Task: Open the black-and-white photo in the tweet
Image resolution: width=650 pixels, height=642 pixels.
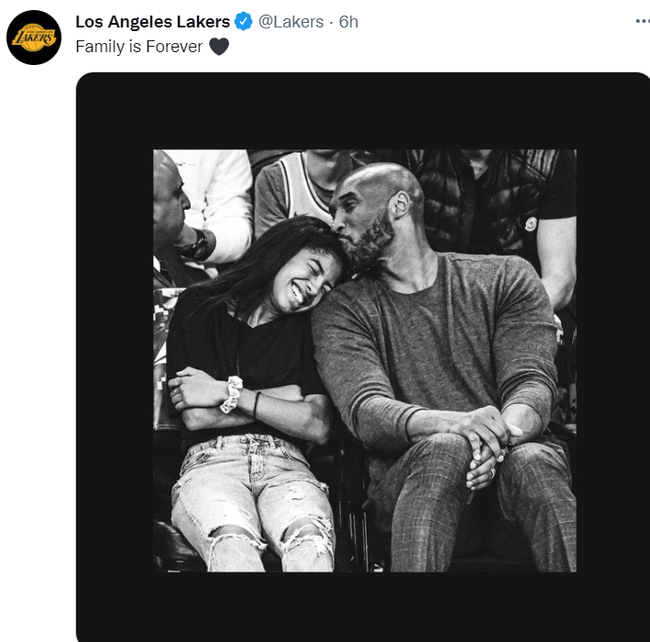Action: [364, 360]
